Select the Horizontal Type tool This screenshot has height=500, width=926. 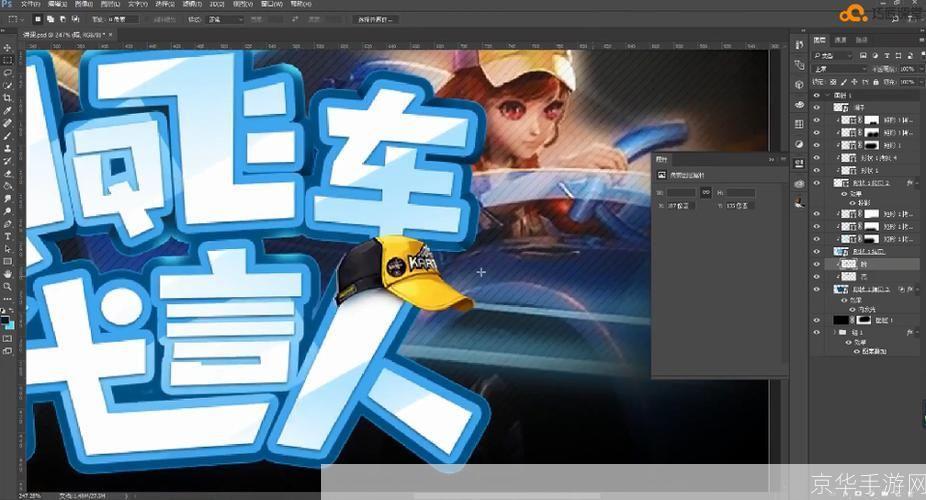pyautogui.click(x=8, y=236)
